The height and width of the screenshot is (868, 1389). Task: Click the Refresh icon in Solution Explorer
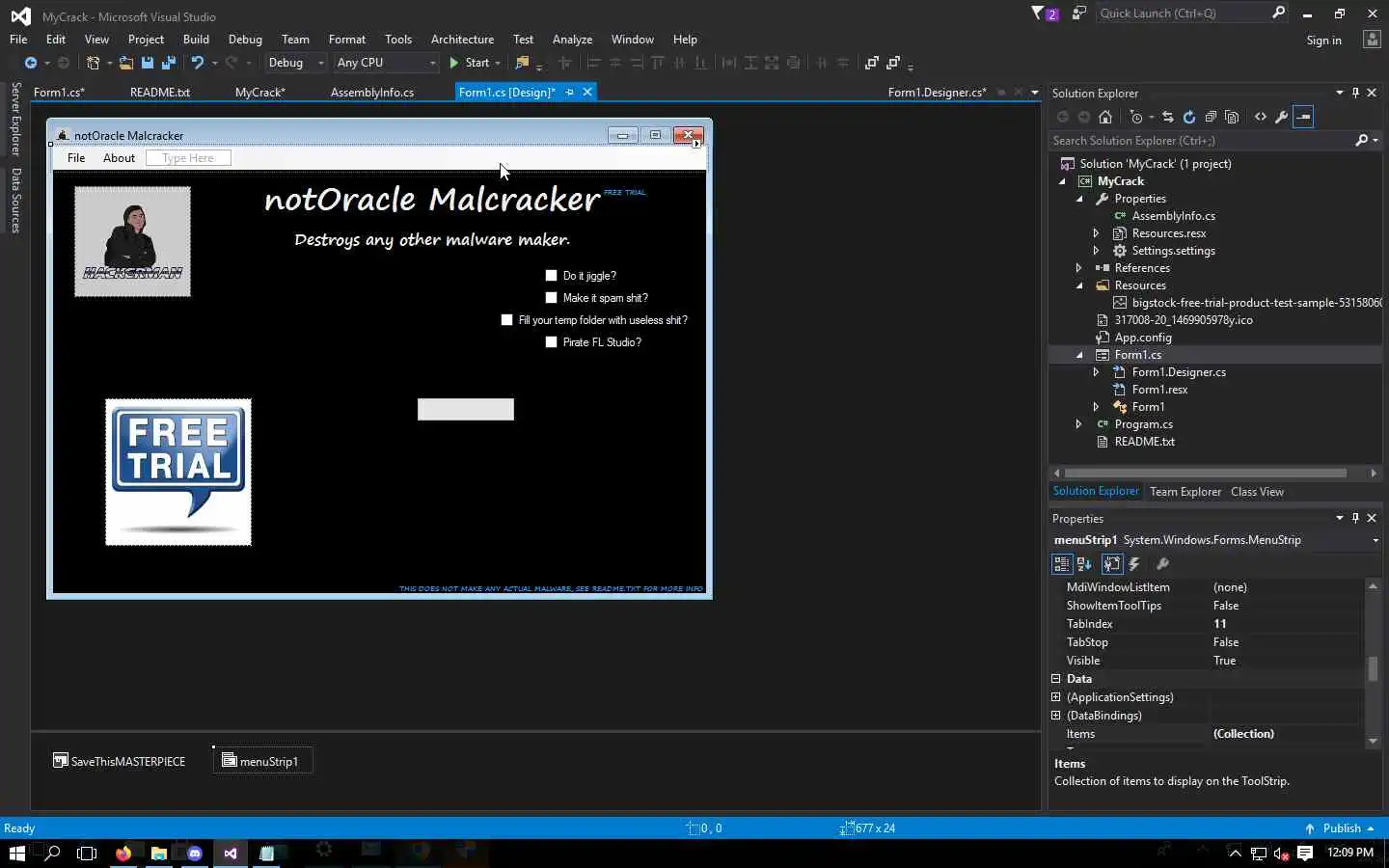(x=1189, y=117)
